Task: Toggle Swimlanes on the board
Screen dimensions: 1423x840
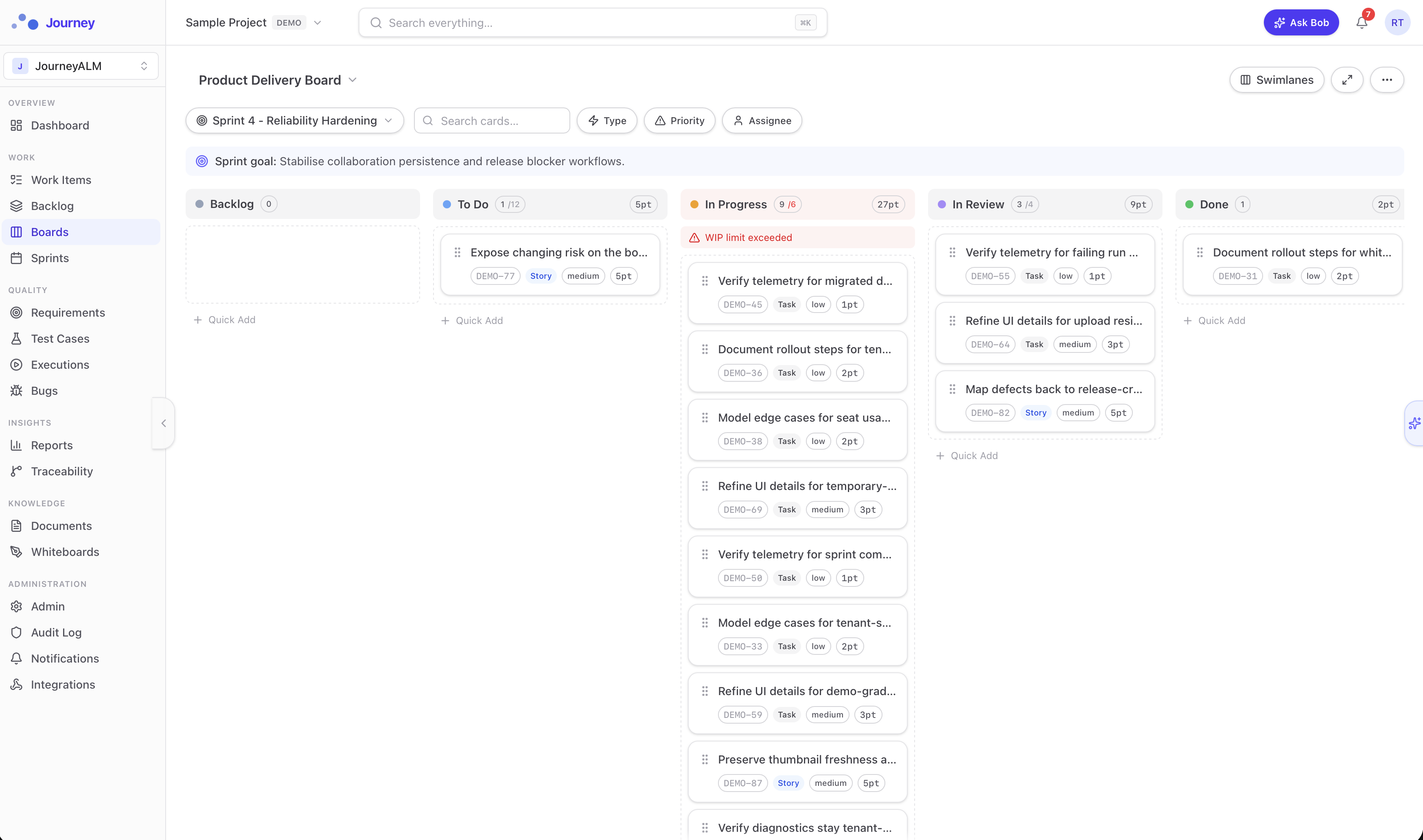Action: coord(1276,80)
